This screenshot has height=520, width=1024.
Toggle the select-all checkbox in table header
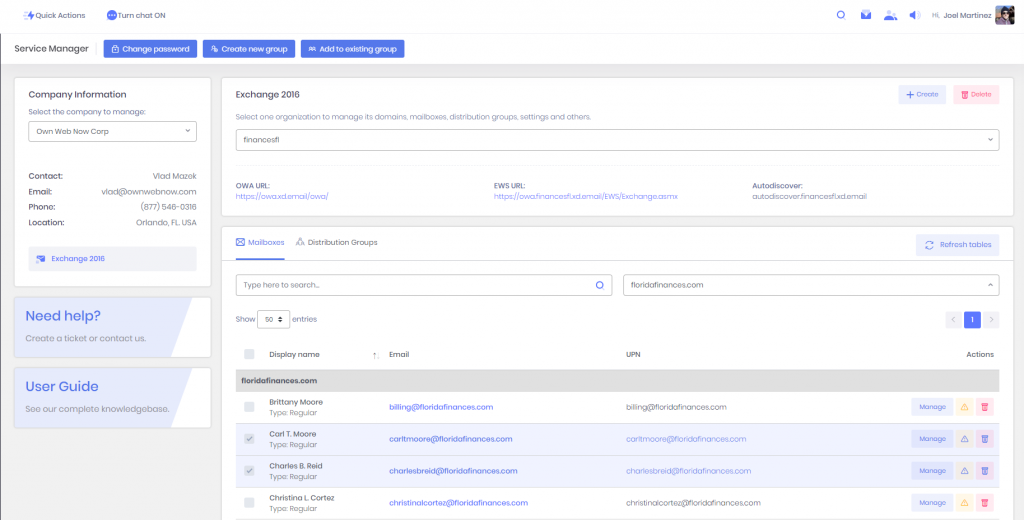(x=249, y=354)
